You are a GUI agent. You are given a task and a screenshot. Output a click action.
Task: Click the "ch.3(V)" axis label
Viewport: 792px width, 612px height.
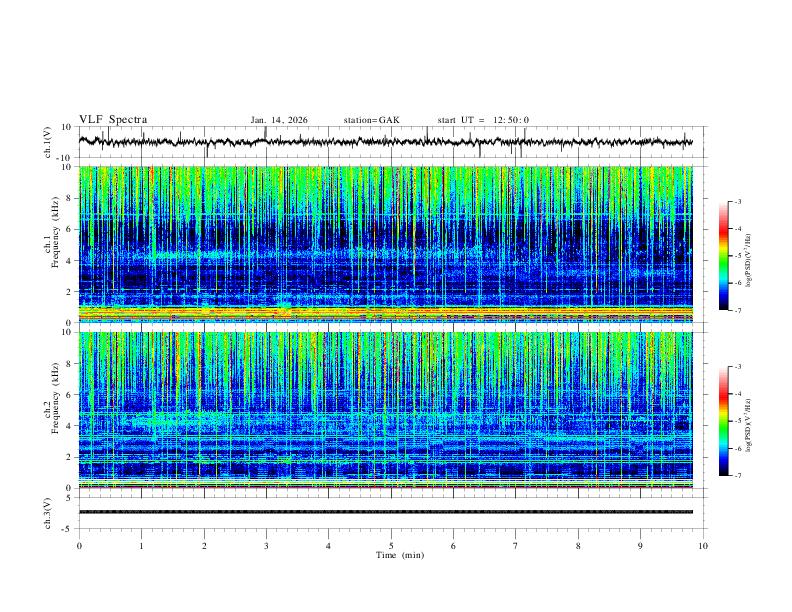(48, 513)
